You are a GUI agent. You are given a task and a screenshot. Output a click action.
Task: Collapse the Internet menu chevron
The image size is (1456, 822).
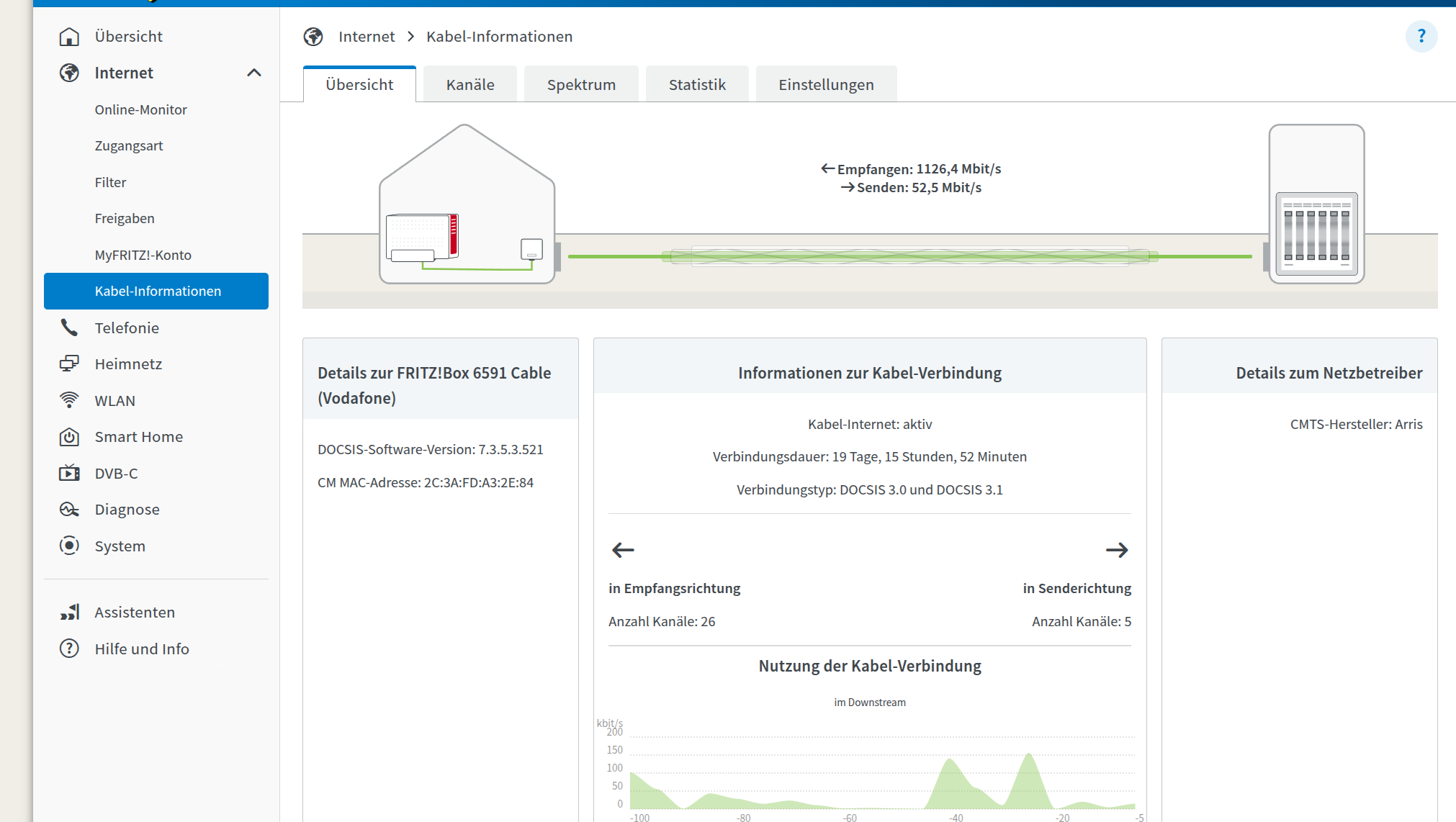[x=253, y=73]
